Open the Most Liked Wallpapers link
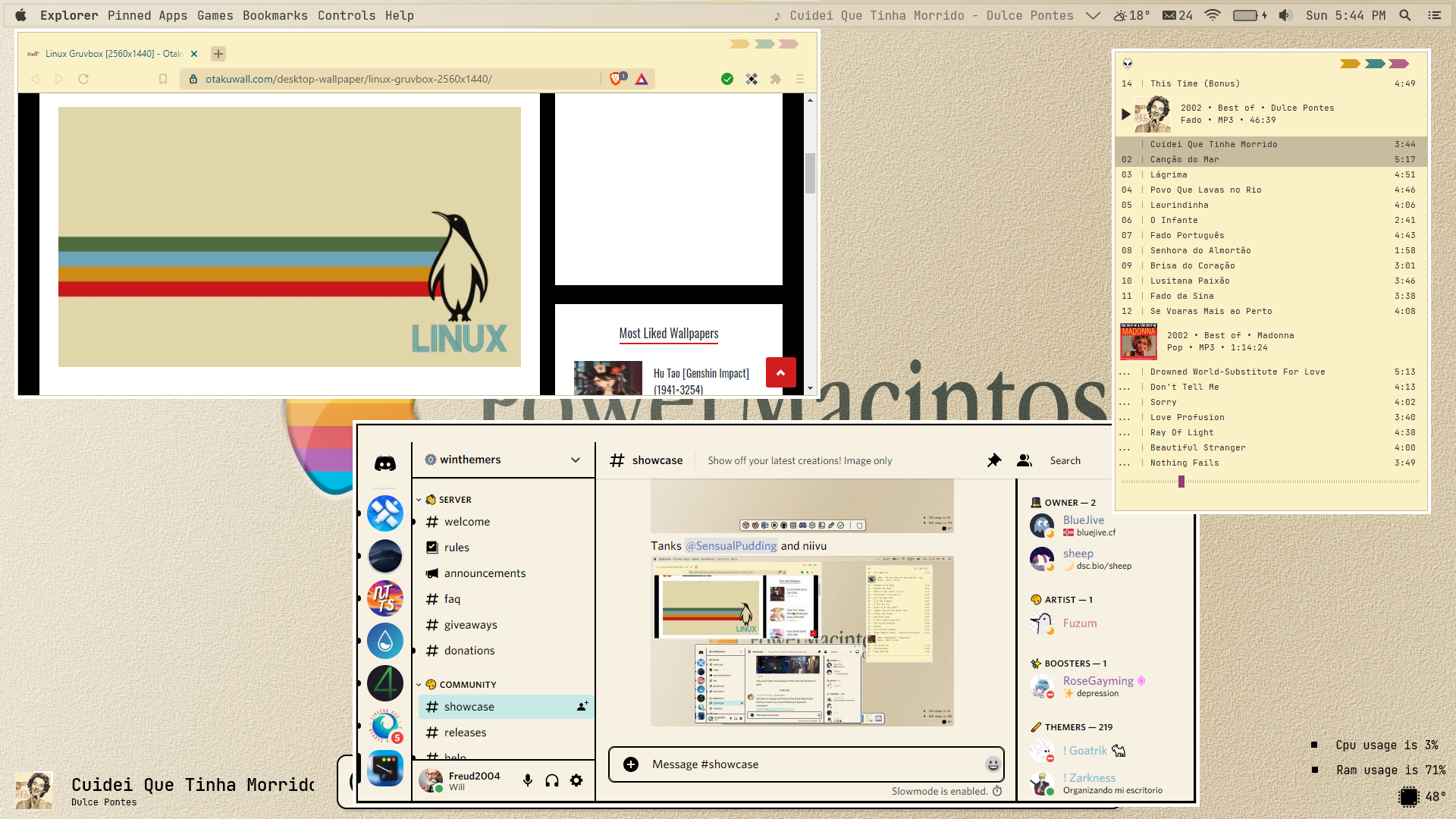 (x=668, y=334)
